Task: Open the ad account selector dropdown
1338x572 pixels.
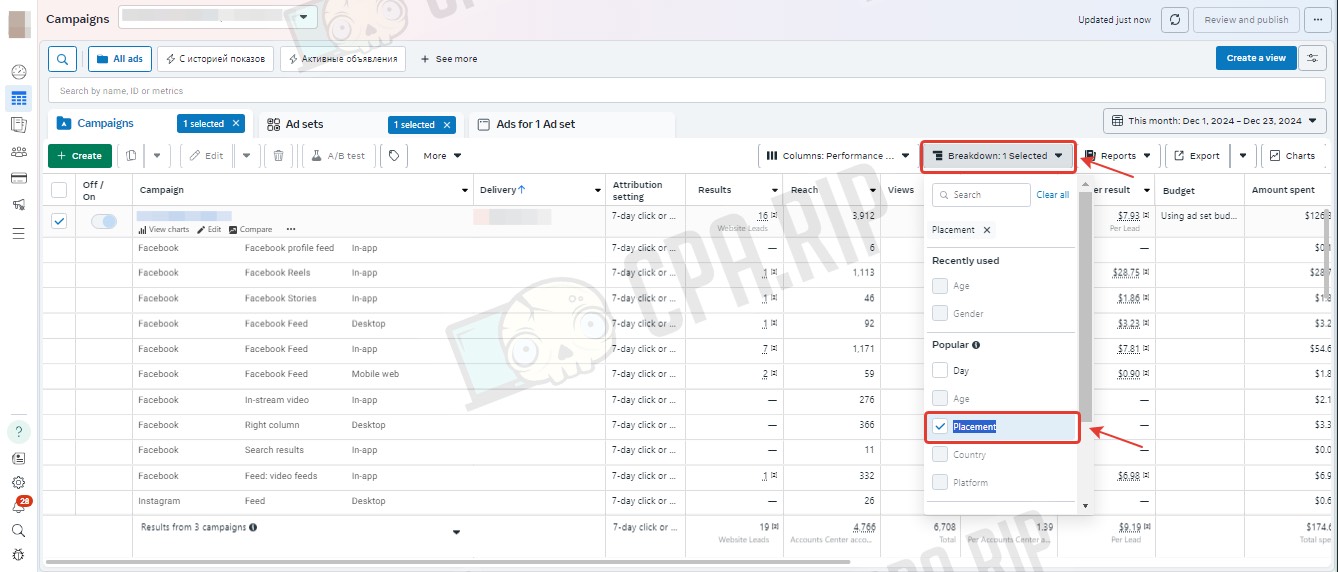Action: point(217,17)
